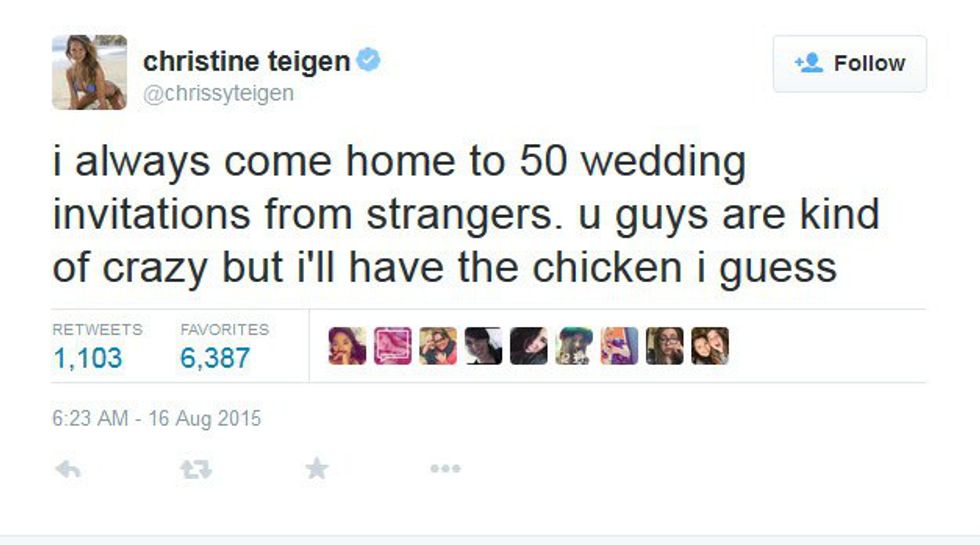
Task: Click the last avatar showing two girls
Action: point(710,346)
